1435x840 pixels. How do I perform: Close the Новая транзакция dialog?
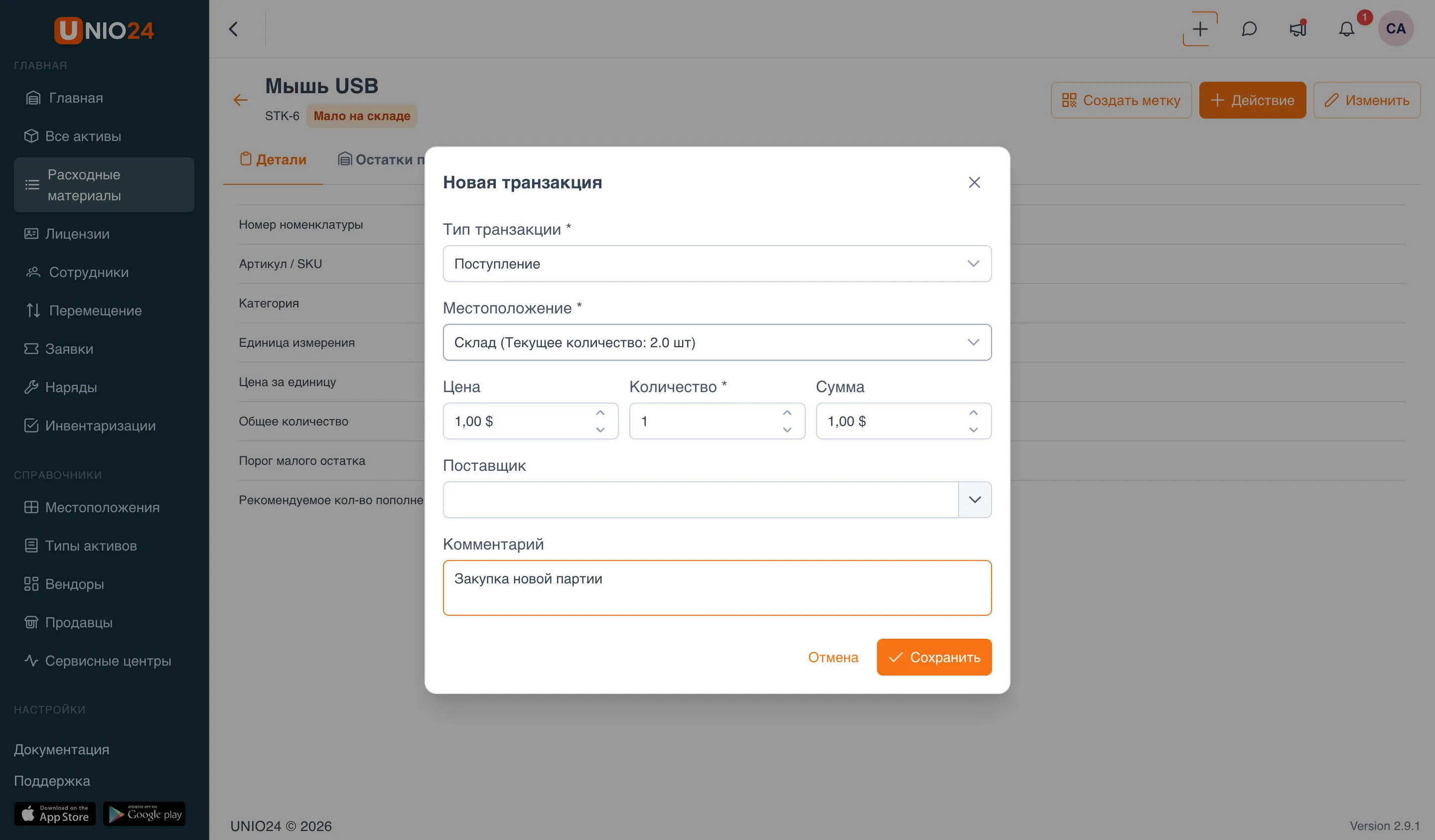pos(974,182)
